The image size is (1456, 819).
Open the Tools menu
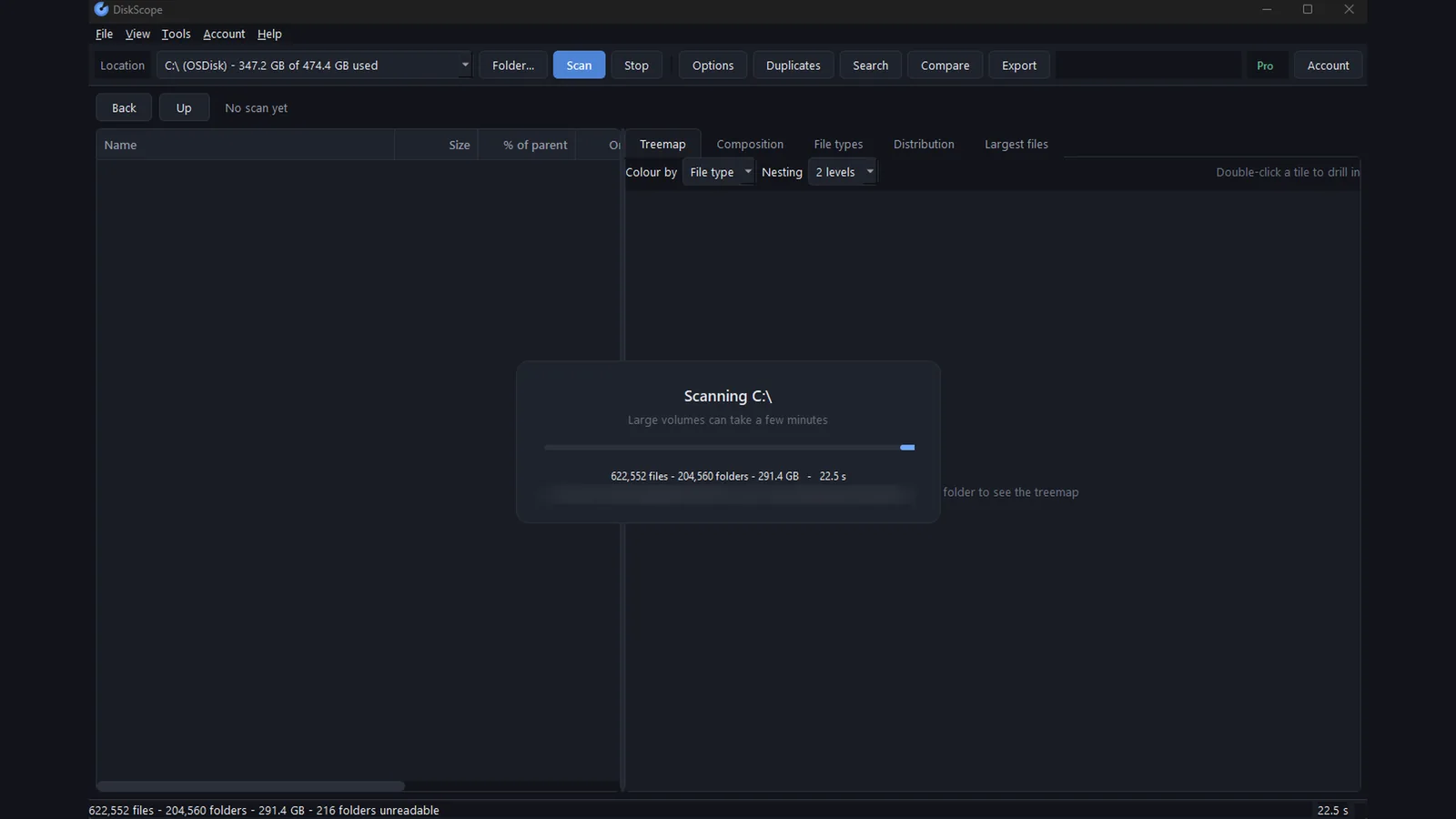177,34
